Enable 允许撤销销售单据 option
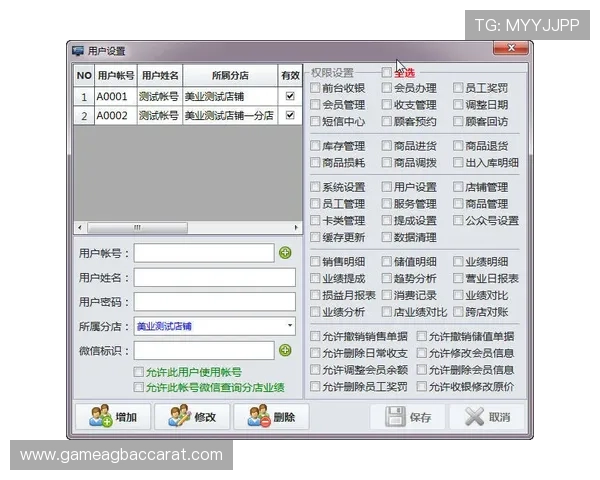Screen dimensions: 600x480 315,336
